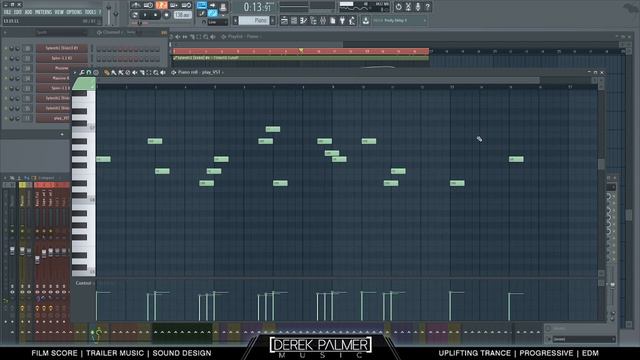Open the Piano pattern selector

click(x=254, y=20)
